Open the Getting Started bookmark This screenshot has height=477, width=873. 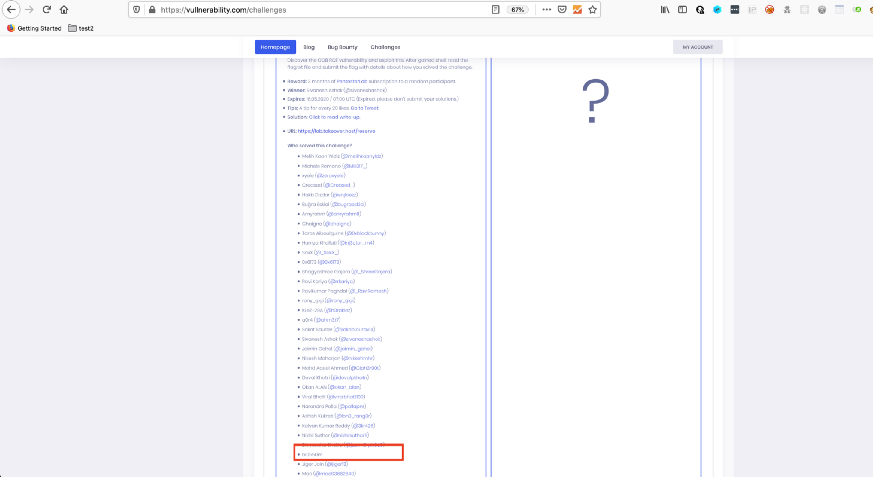pyautogui.click(x=33, y=28)
